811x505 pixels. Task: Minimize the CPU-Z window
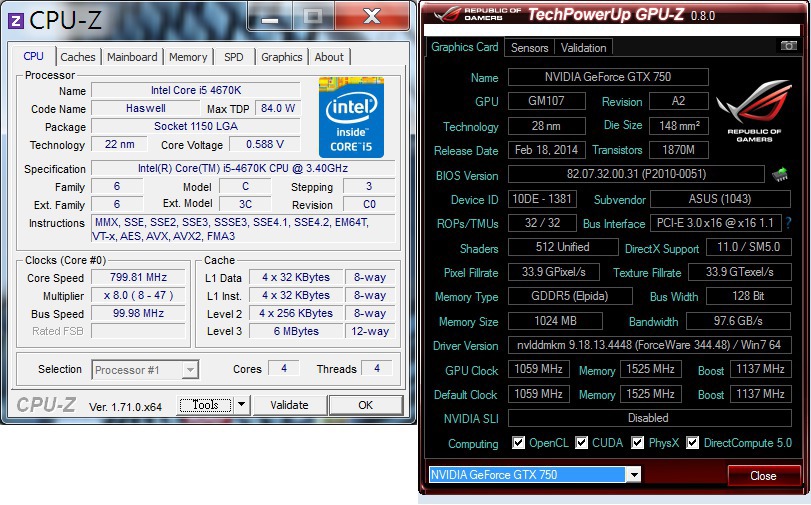pos(270,17)
